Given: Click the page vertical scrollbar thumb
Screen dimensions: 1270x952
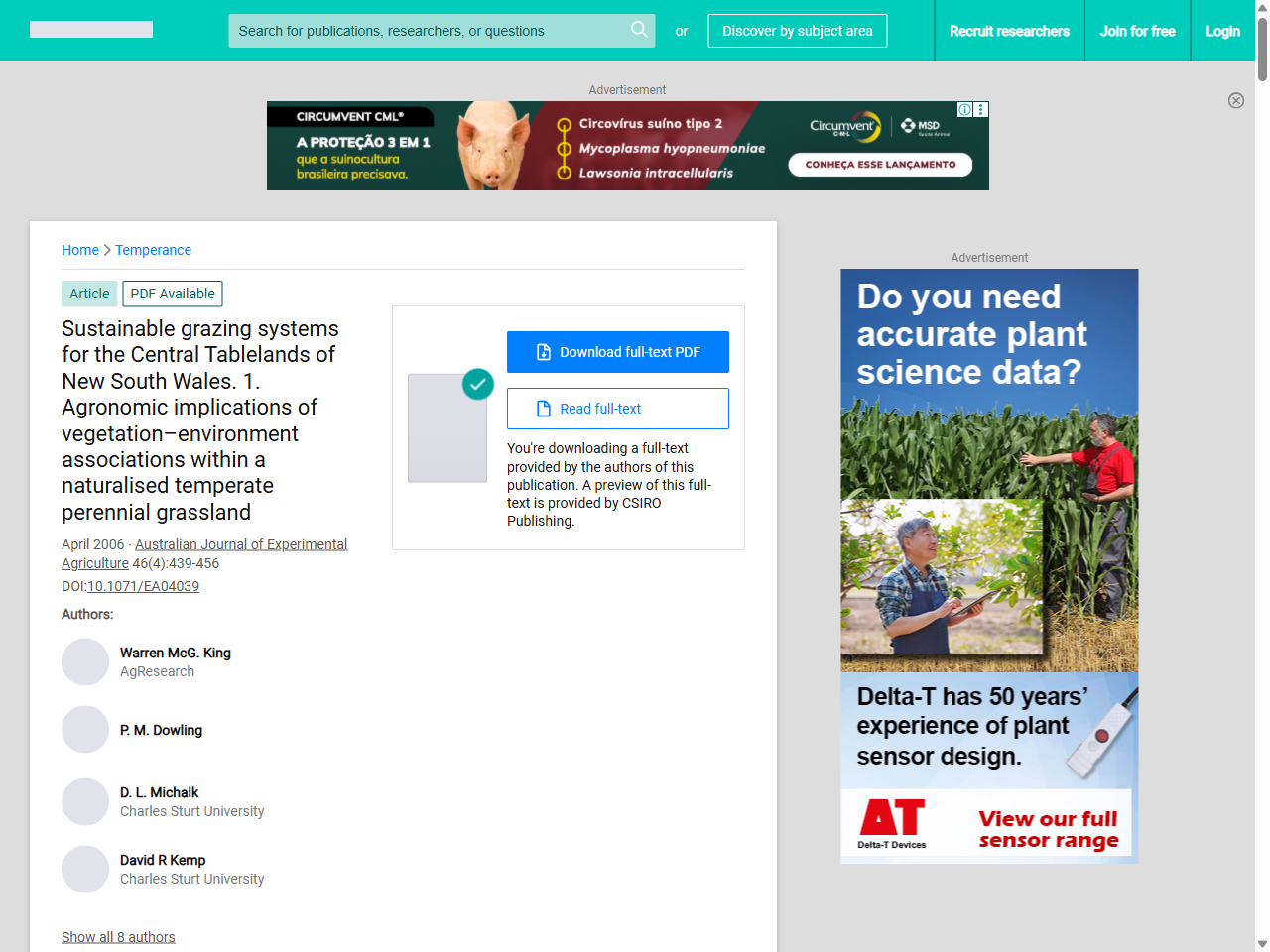Looking at the screenshot, I should 1262,48.
